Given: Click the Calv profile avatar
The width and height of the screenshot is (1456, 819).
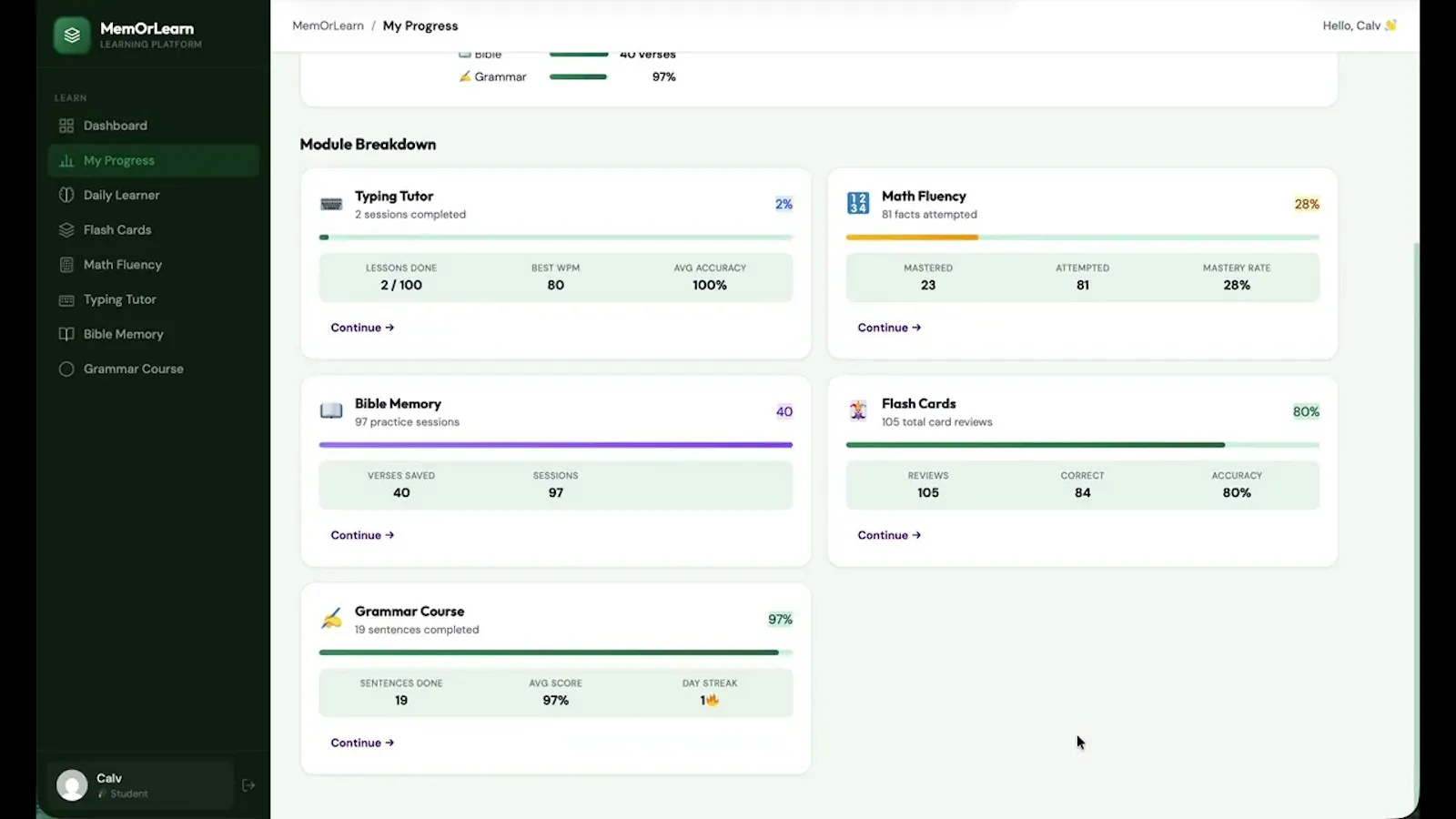Looking at the screenshot, I should [72, 784].
